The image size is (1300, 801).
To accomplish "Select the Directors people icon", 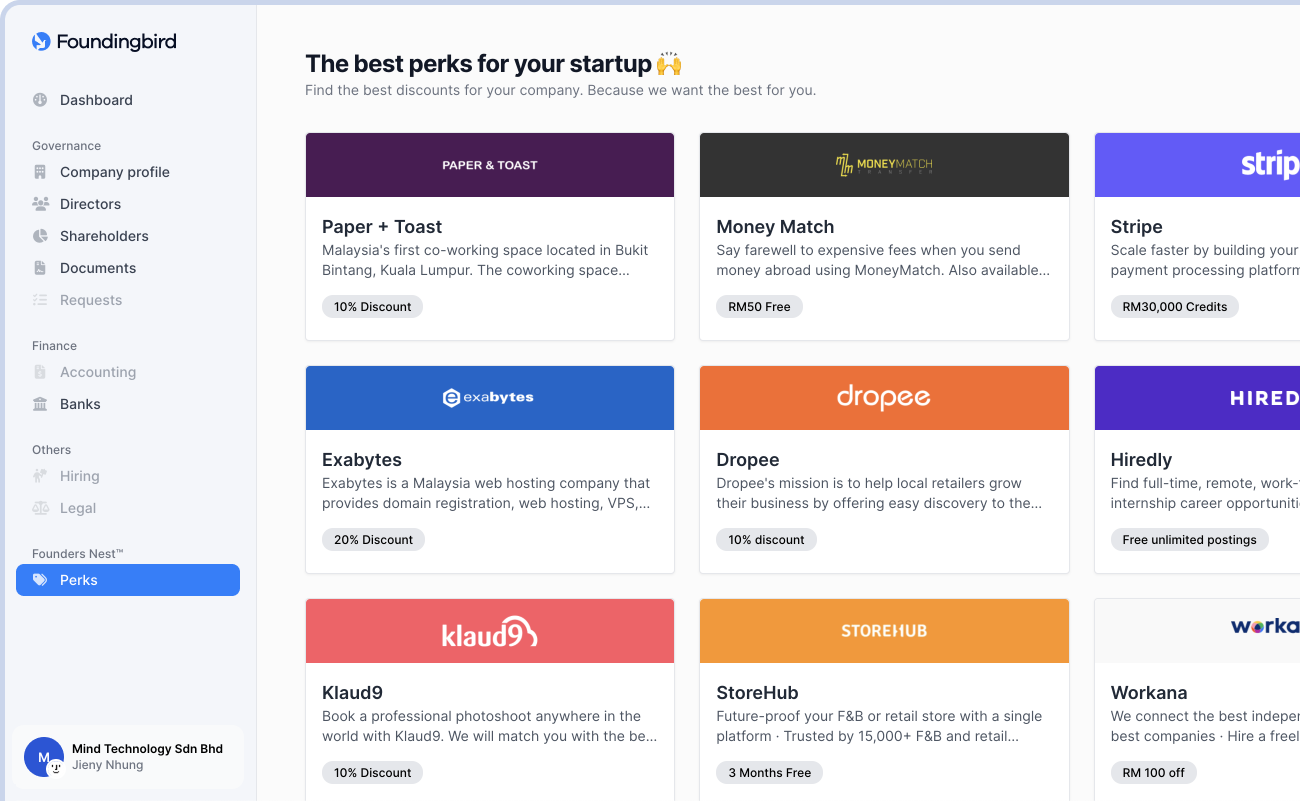I will [40, 204].
